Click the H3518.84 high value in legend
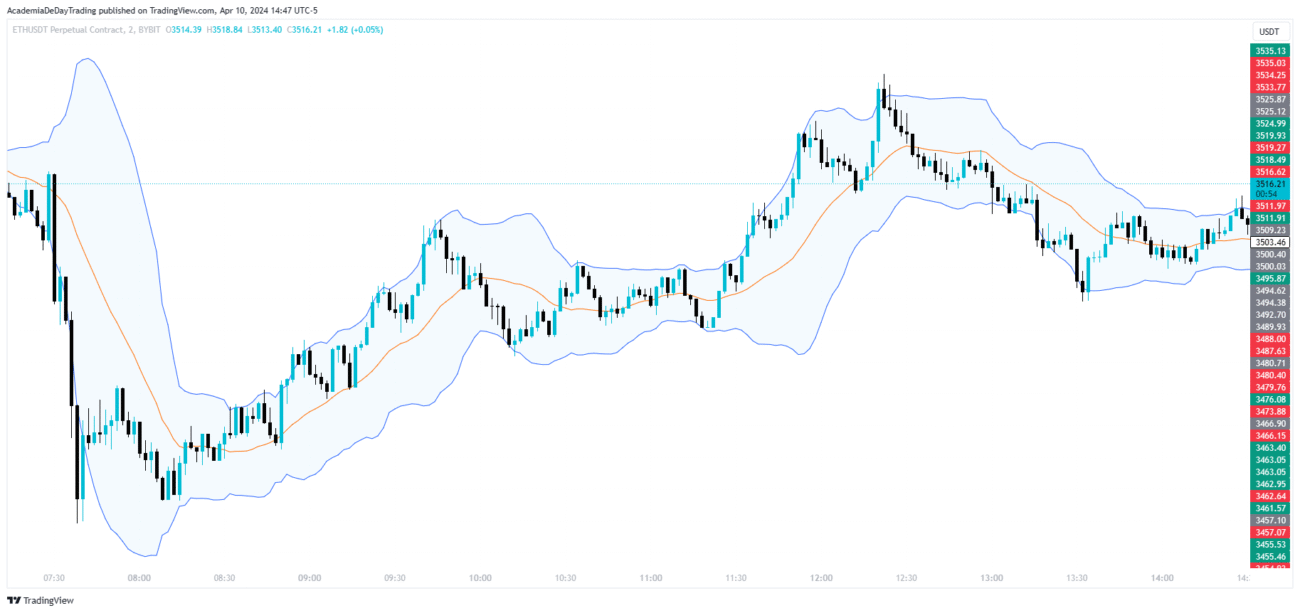This screenshot has height=613, width=1300. pos(225,30)
